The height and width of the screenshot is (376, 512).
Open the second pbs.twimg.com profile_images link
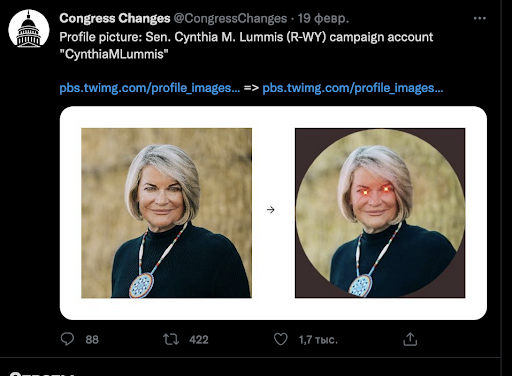[x=353, y=88]
